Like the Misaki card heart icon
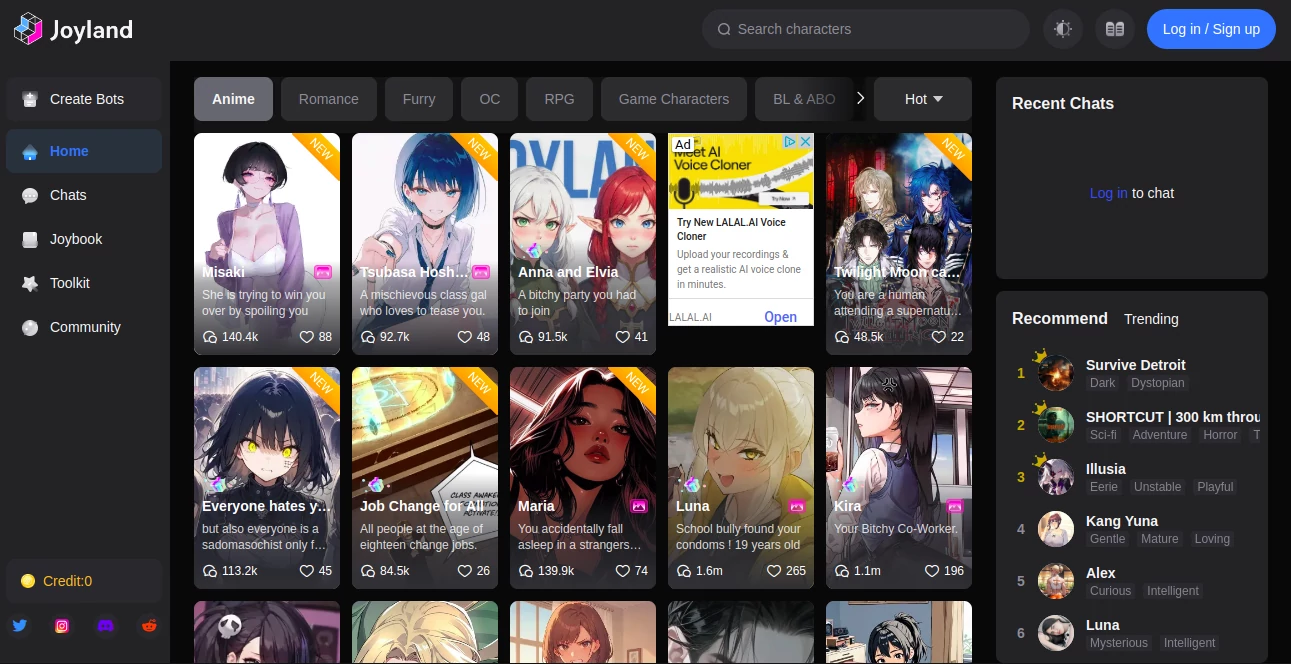 coord(307,337)
